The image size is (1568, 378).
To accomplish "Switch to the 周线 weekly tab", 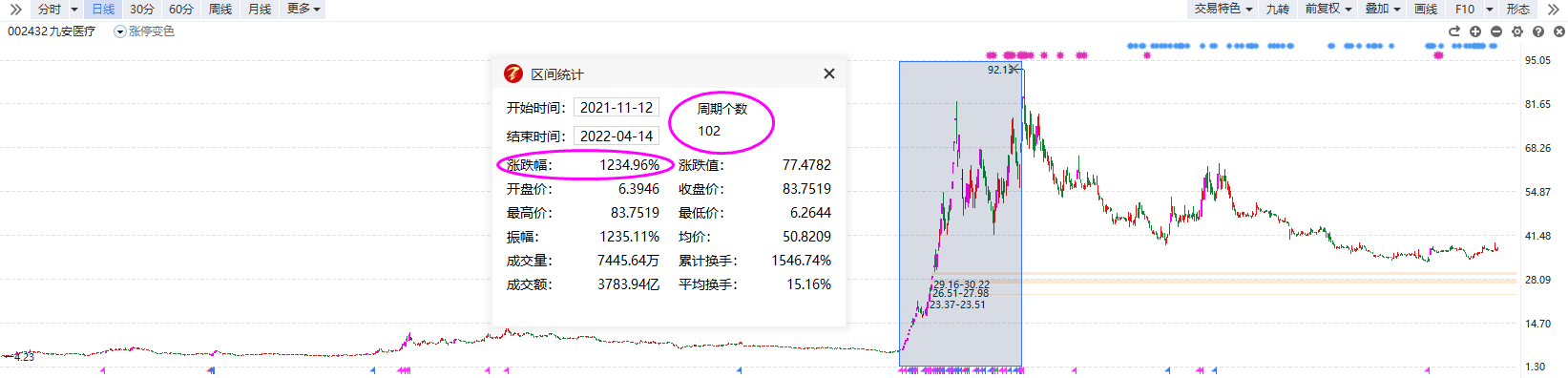I will 220,10.
